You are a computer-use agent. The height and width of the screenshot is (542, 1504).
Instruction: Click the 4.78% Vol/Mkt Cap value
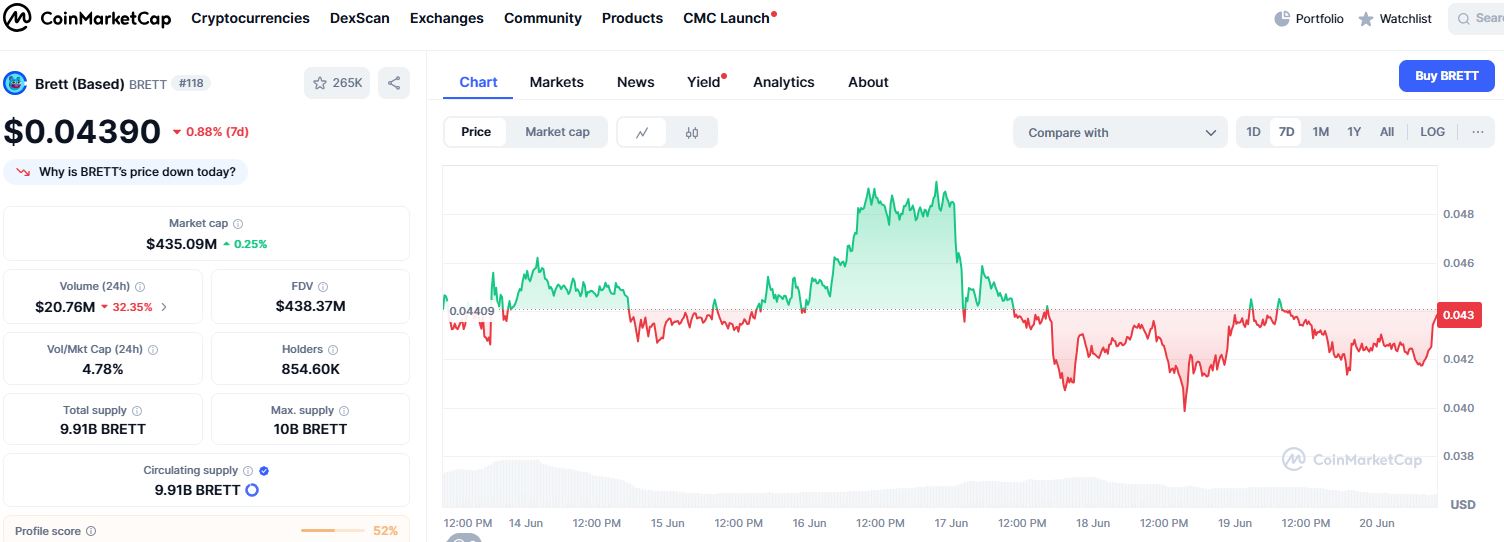pos(103,369)
